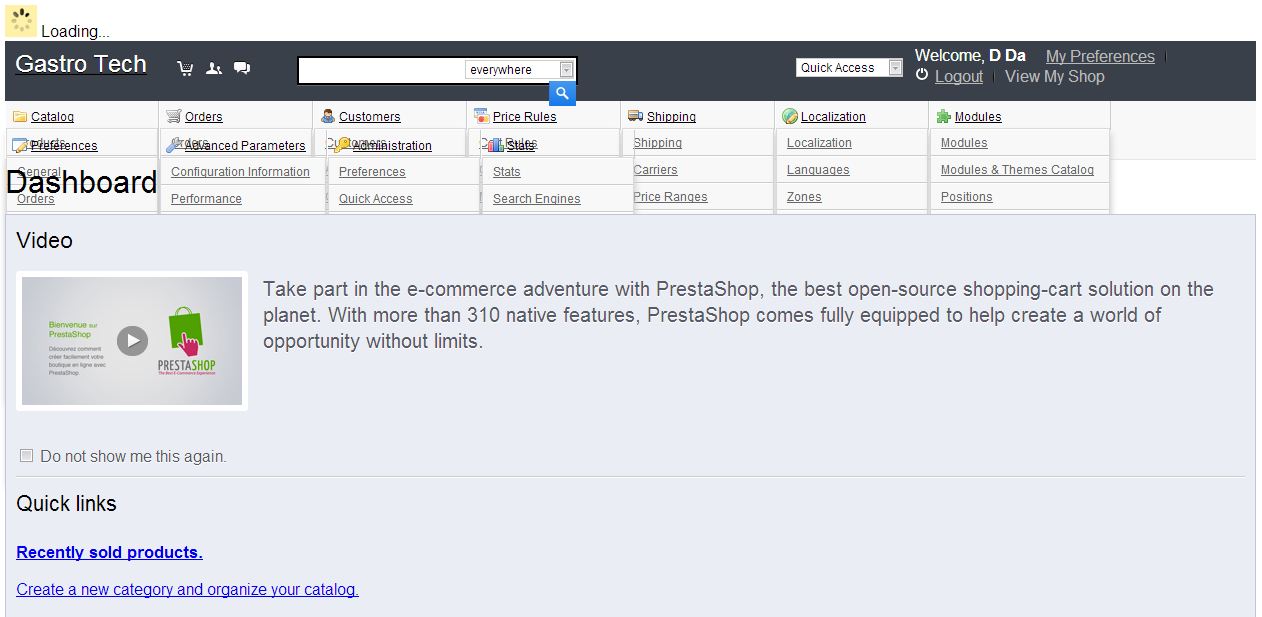Image resolution: width=1262 pixels, height=617 pixels.
Task: Select Modules & Themes Catalog submenu item
Action: 1017,170
